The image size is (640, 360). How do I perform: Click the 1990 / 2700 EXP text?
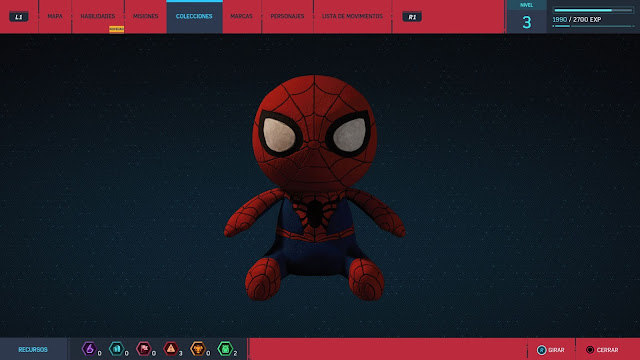577,20
